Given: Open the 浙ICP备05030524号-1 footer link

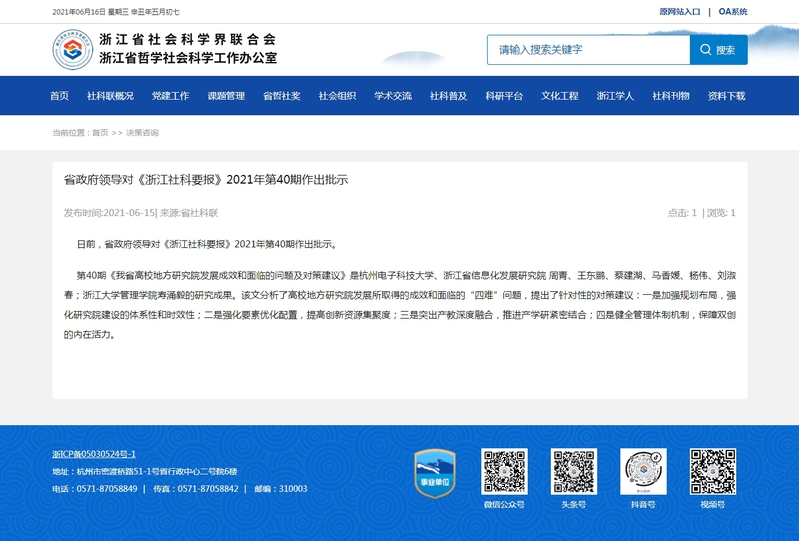Looking at the screenshot, I should tap(94, 454).
